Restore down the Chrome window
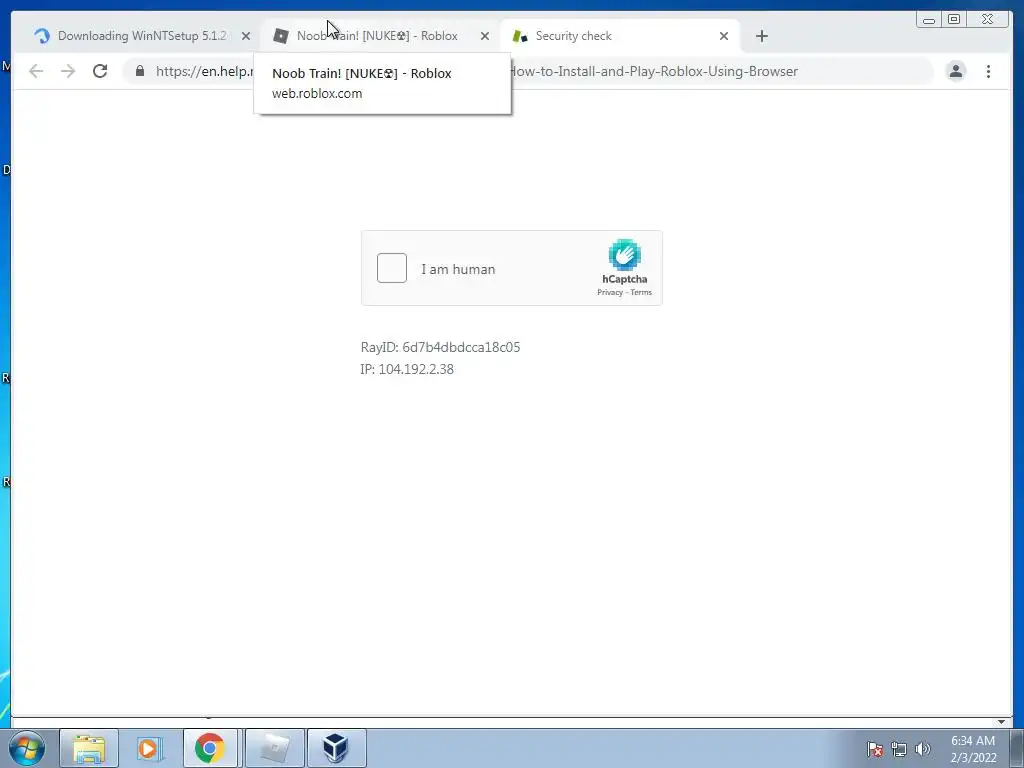The image size is (1024, 768). pos(953,20)
